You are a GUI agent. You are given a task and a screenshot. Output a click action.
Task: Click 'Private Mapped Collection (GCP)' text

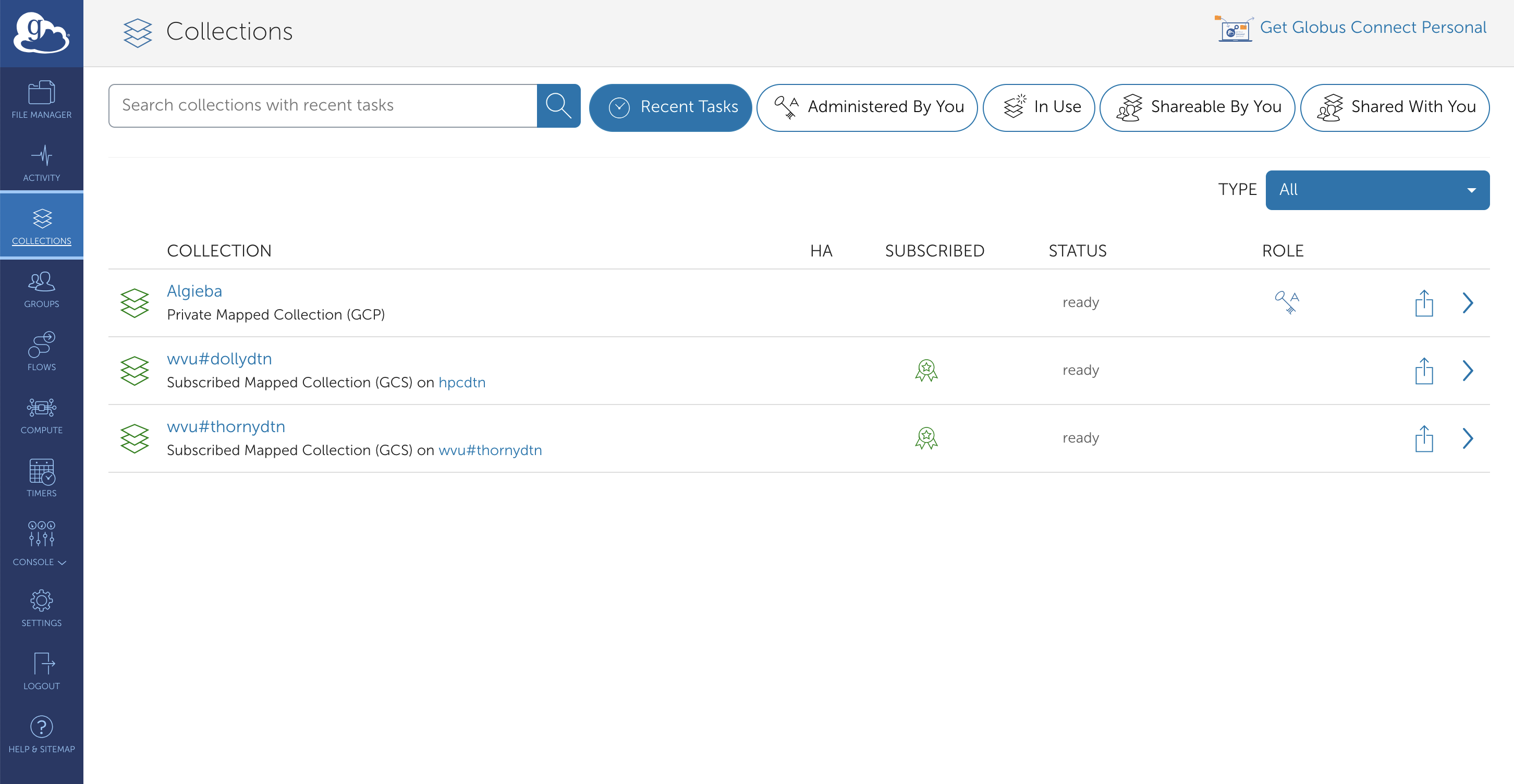[276, 315]
